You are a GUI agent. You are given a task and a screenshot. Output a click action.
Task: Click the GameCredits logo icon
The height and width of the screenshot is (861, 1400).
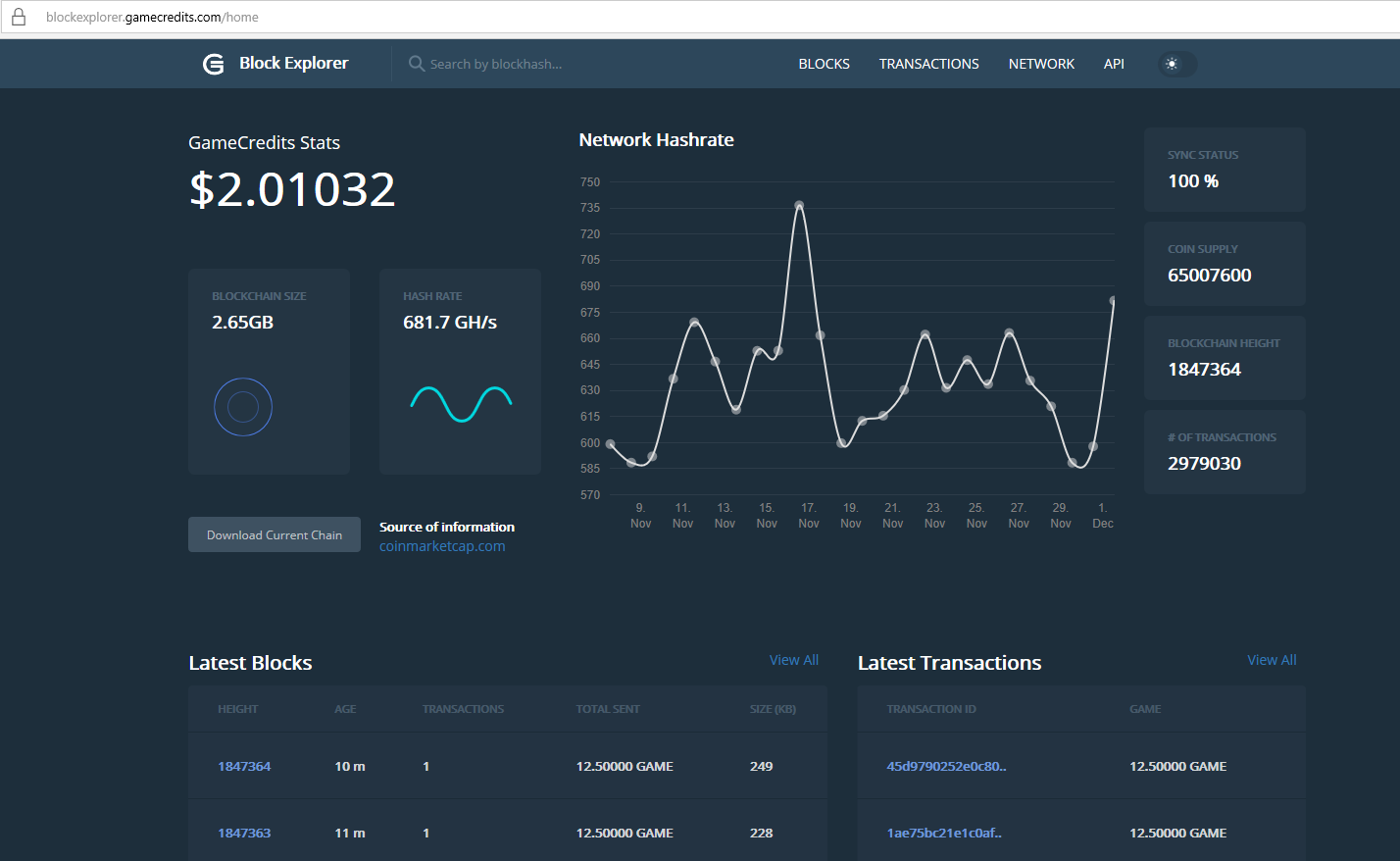[213, 64]
